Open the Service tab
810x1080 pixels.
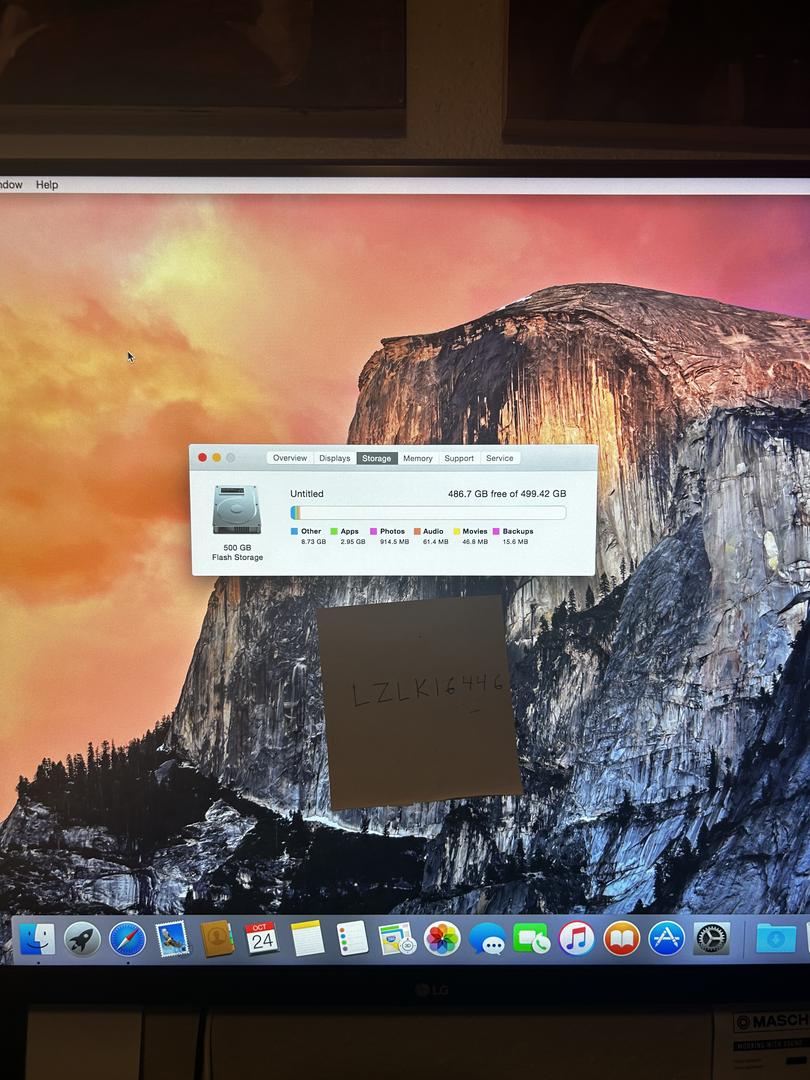pos(499,458)
